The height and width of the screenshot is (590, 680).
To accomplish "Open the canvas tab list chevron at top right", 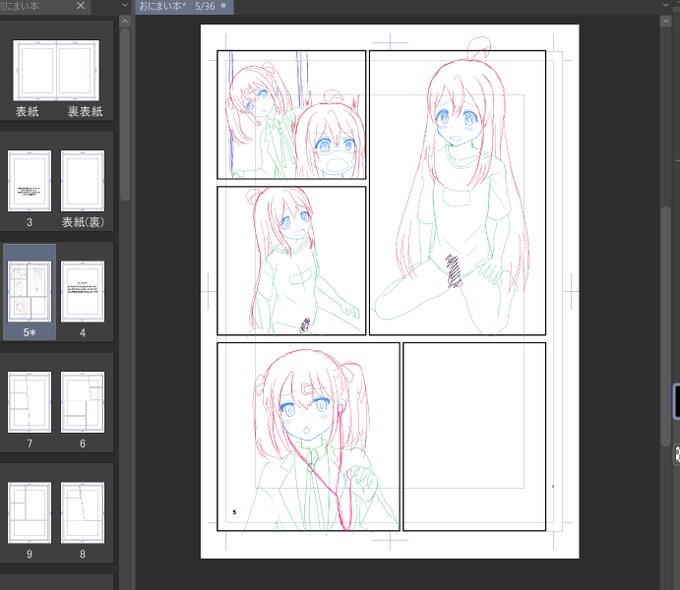I will 666,6.
